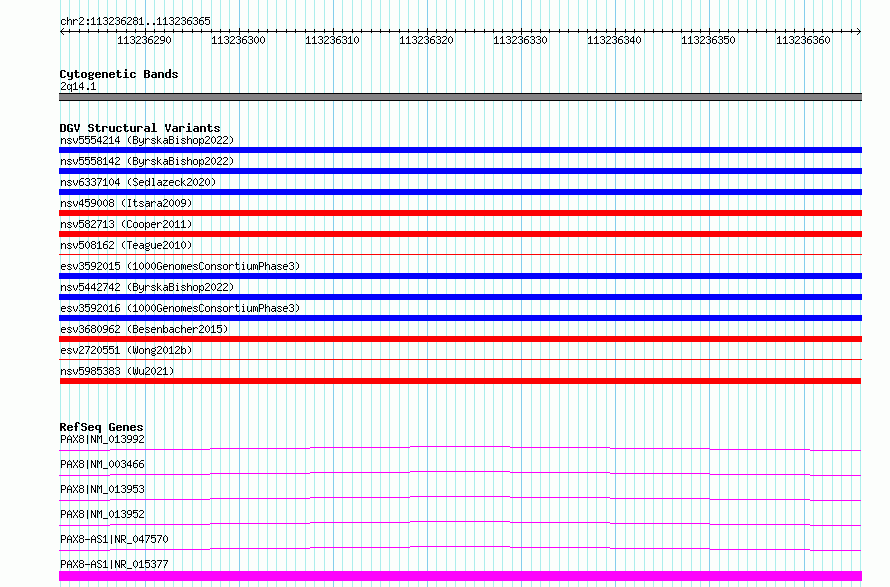Click the magenta intron line under PAX8|NM_013952
The height and width of the screenshot is (587, 890).
click(460, 523)
